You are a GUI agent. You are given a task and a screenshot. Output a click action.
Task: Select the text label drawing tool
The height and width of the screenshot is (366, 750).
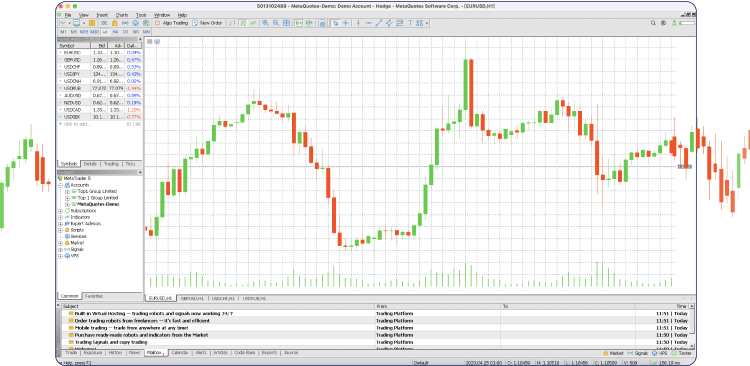pos(410,23)
